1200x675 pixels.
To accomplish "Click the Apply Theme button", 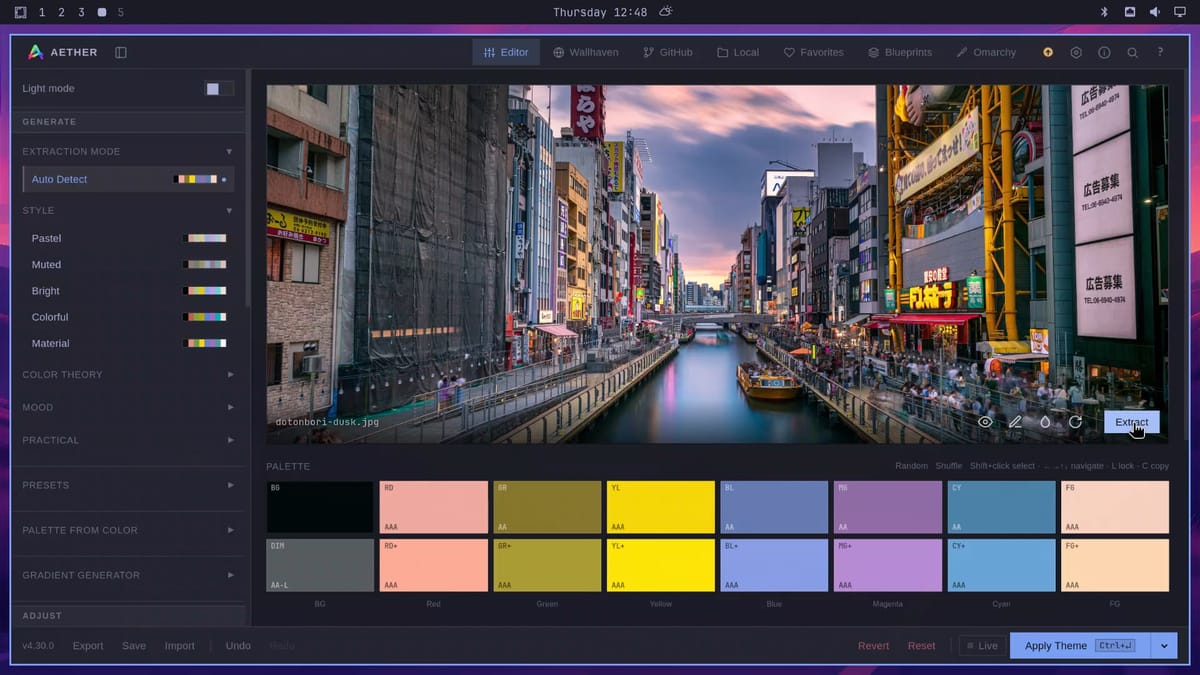I will point(1080,646).
